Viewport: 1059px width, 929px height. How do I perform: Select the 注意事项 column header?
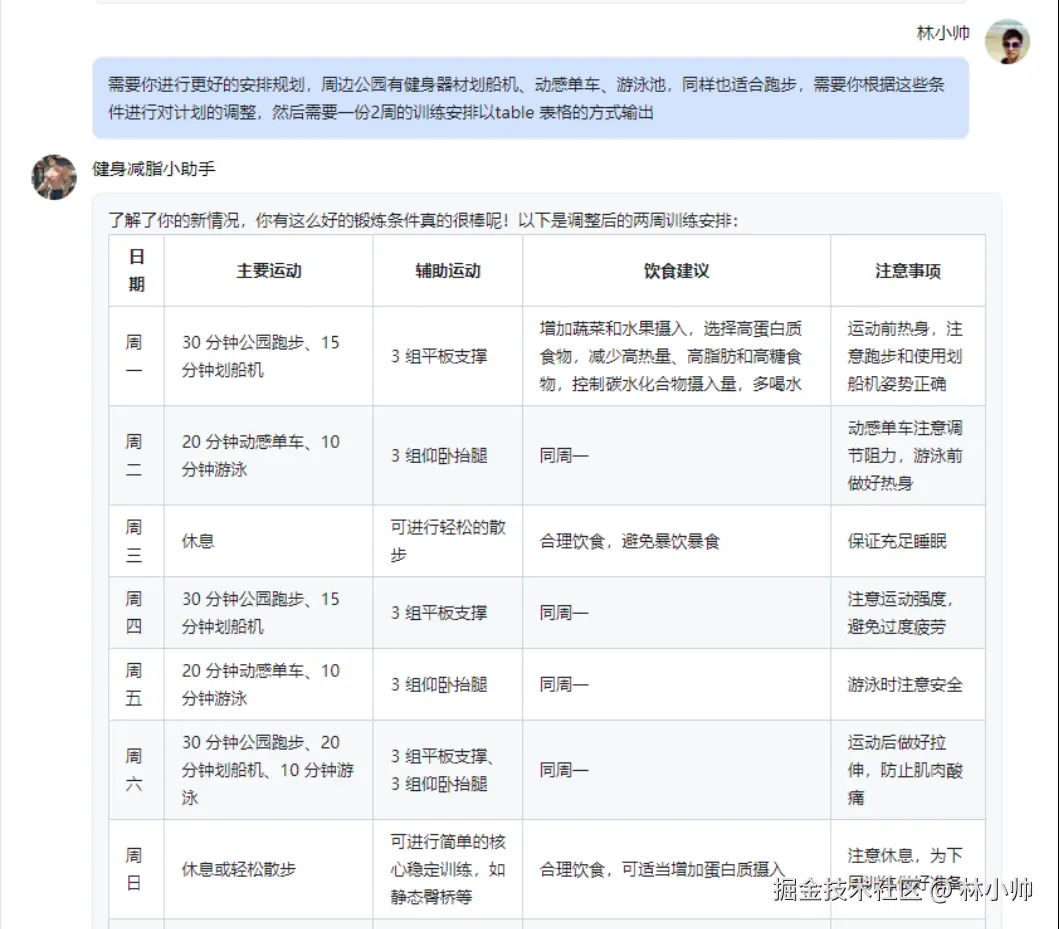[907, 270]
